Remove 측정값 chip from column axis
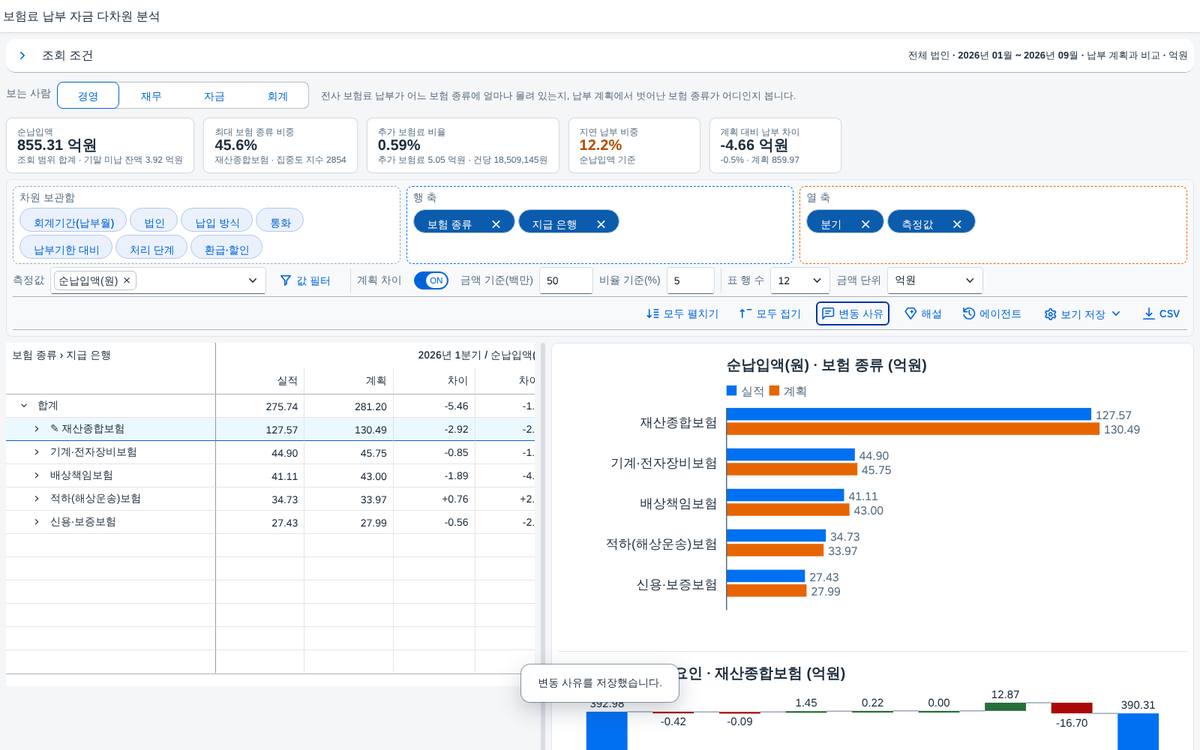The width and height of the screenshot is (1200, 750). point(957,224)
